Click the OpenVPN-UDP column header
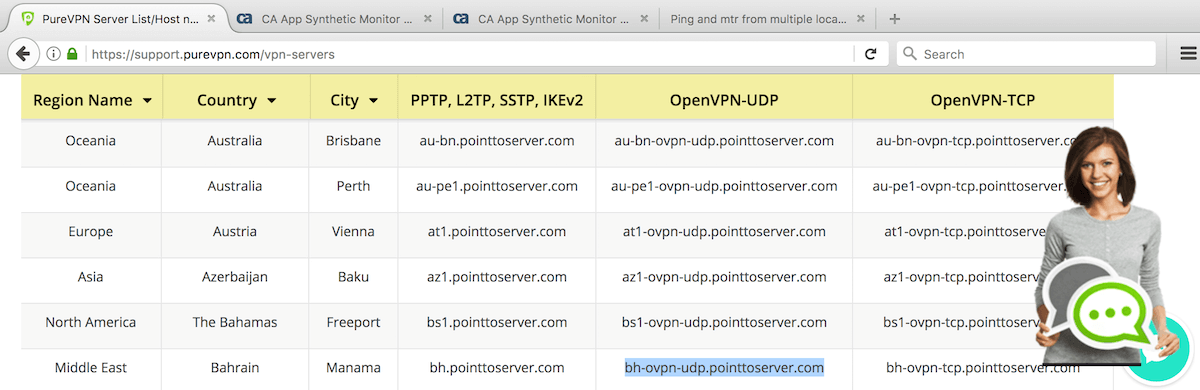The image size is (1200, 390). point(724,100)
